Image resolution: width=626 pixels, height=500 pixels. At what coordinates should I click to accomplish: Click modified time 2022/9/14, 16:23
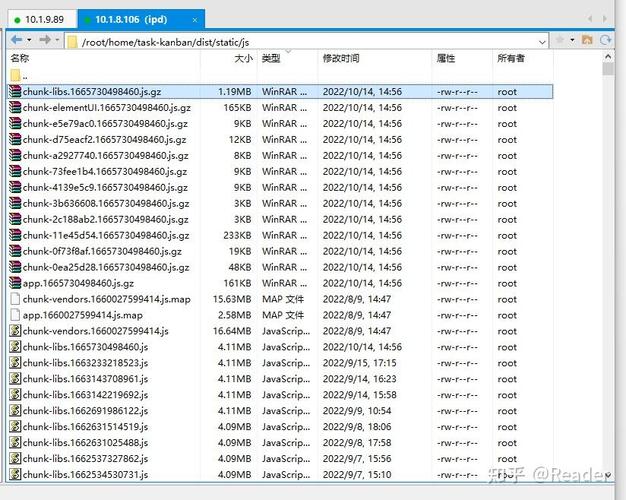(359, 379)
